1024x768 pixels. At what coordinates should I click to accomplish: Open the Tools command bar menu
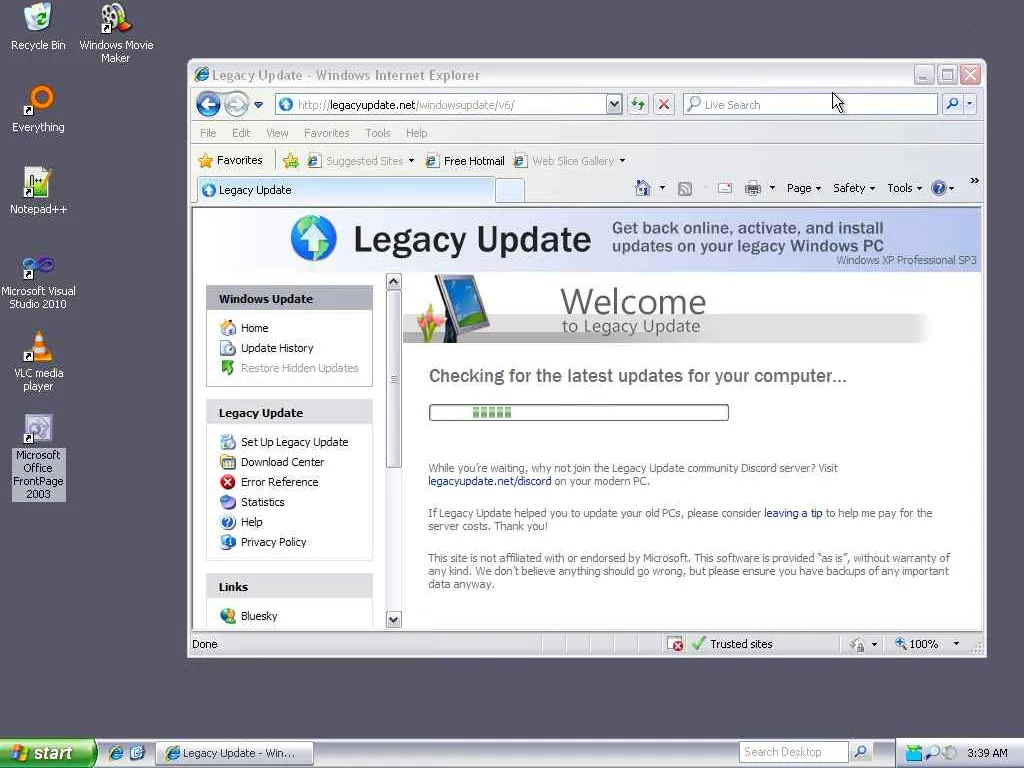point(904,188)
